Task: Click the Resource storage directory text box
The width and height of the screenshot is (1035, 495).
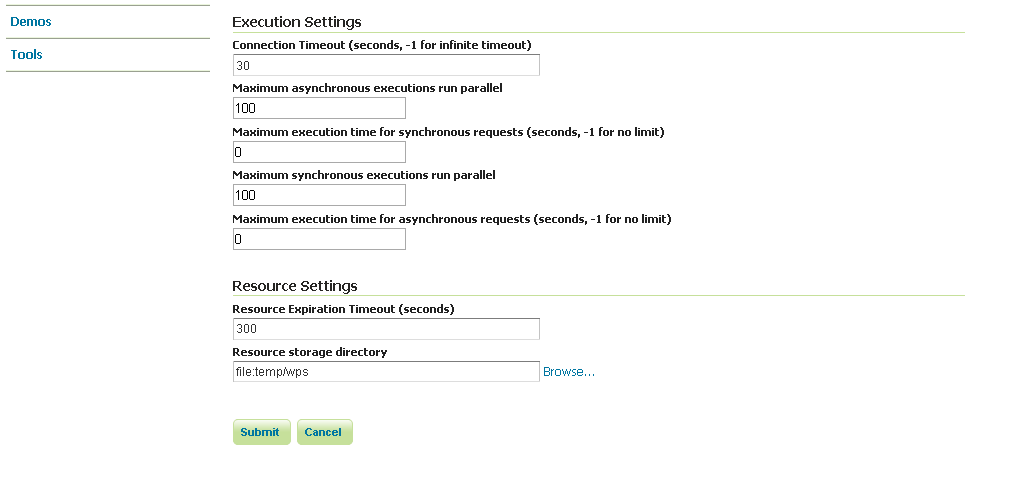Action: pos(385,372)
